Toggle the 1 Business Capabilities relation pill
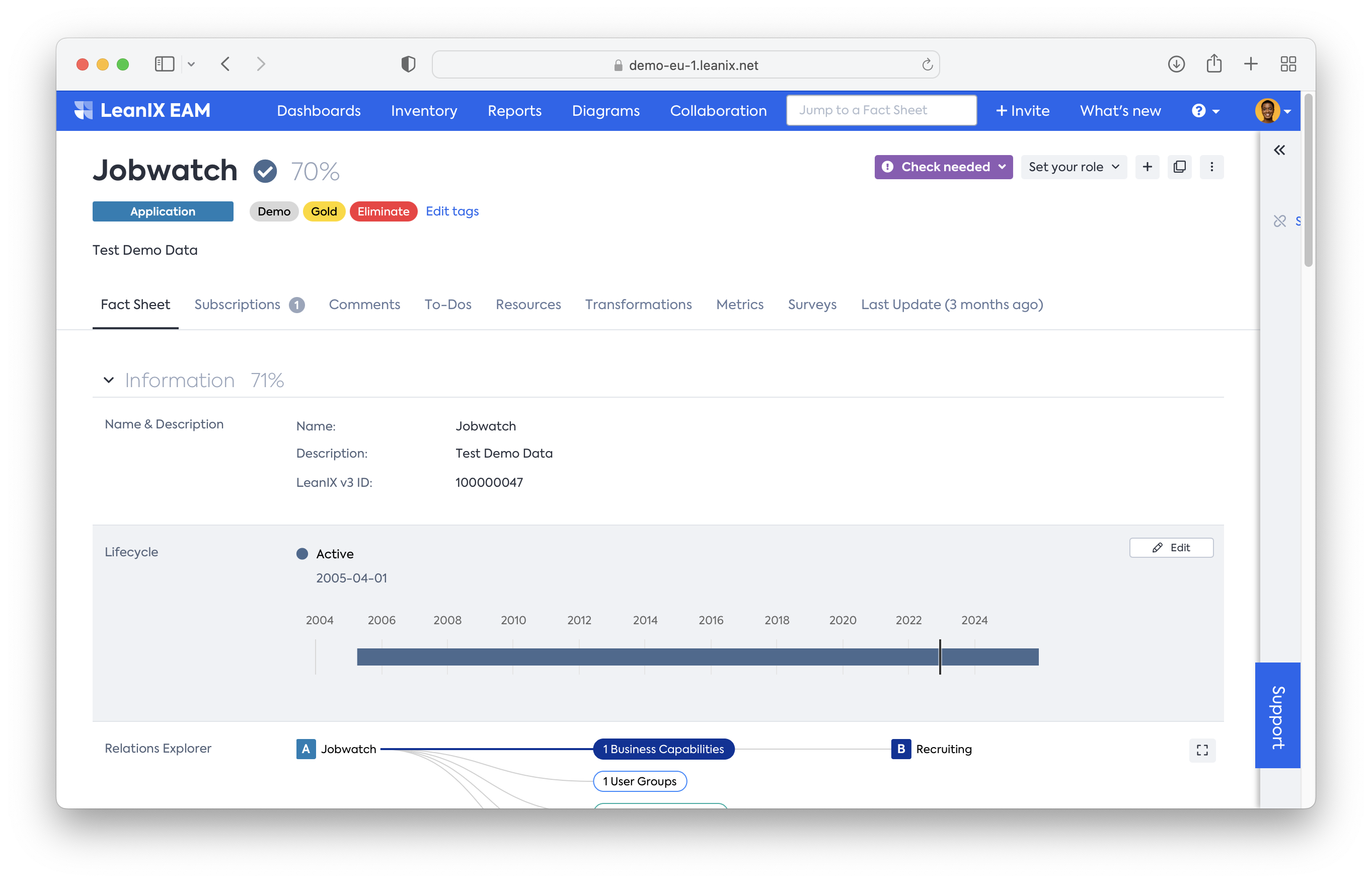 click(663, 749)
